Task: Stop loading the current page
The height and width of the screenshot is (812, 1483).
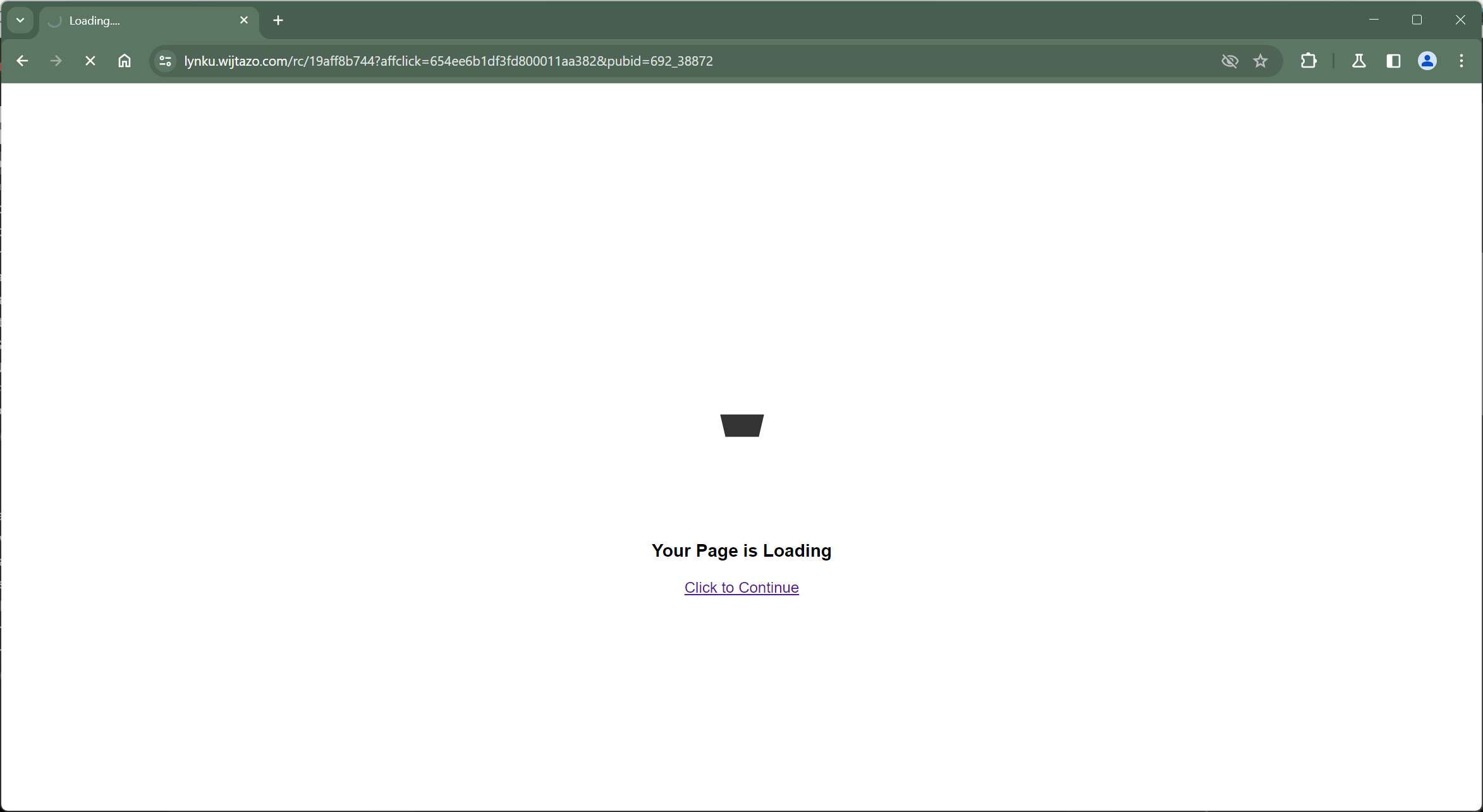Action: click(x=90, y=61)
